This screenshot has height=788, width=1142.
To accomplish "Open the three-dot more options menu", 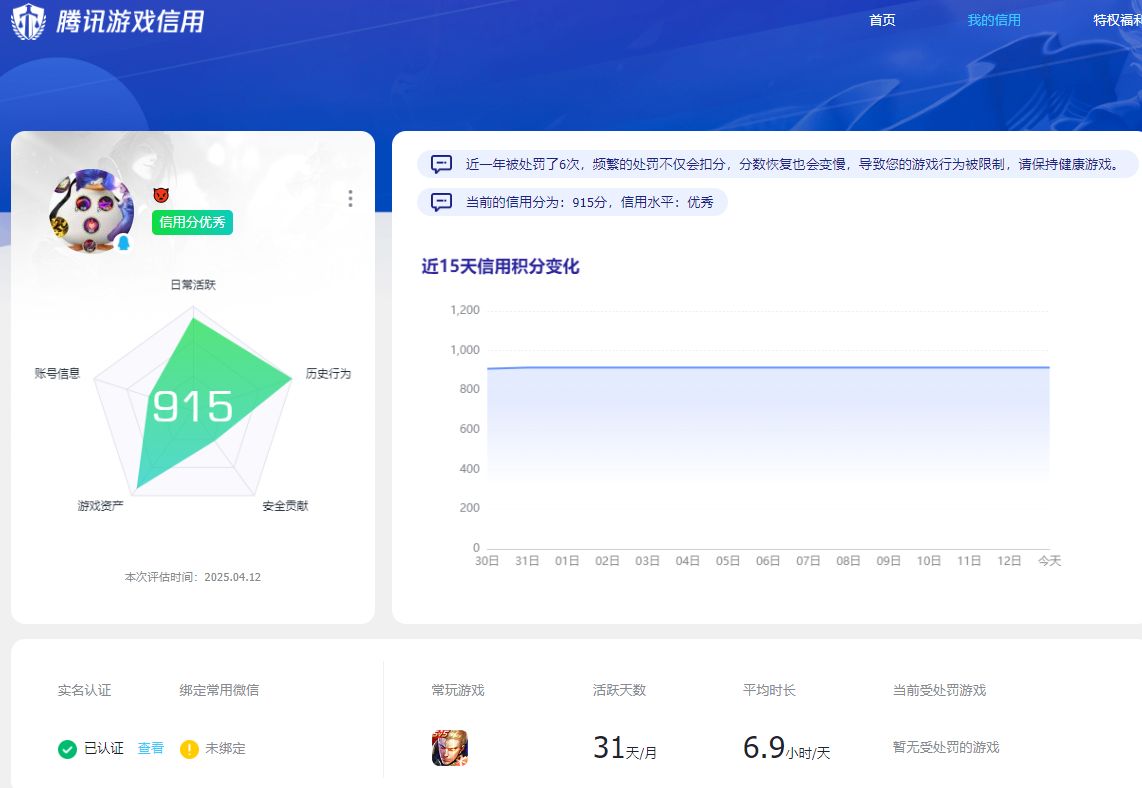I will pyautogui.click(x=350, y=199).
